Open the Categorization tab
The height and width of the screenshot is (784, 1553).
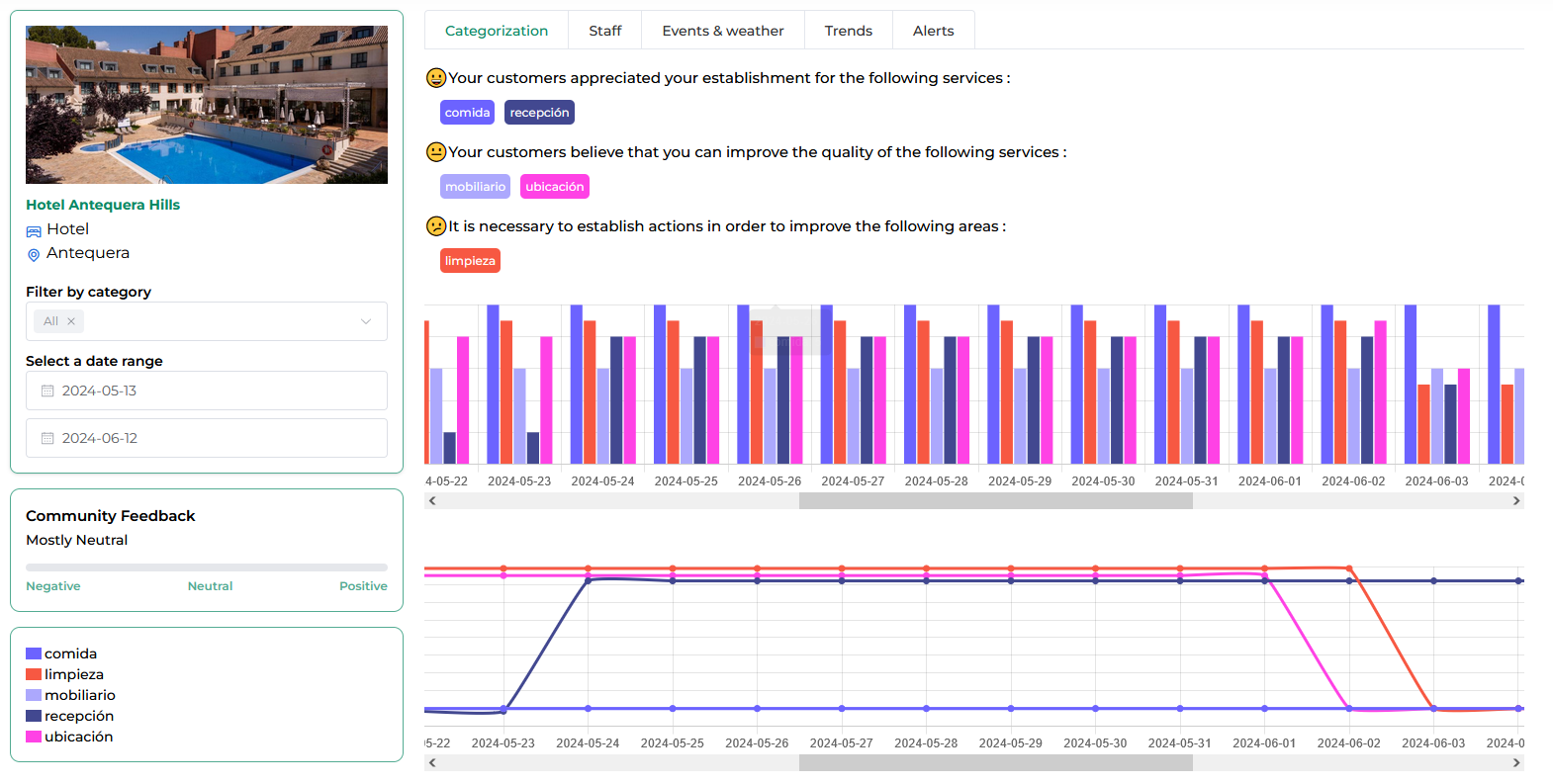tap(497, 31)
